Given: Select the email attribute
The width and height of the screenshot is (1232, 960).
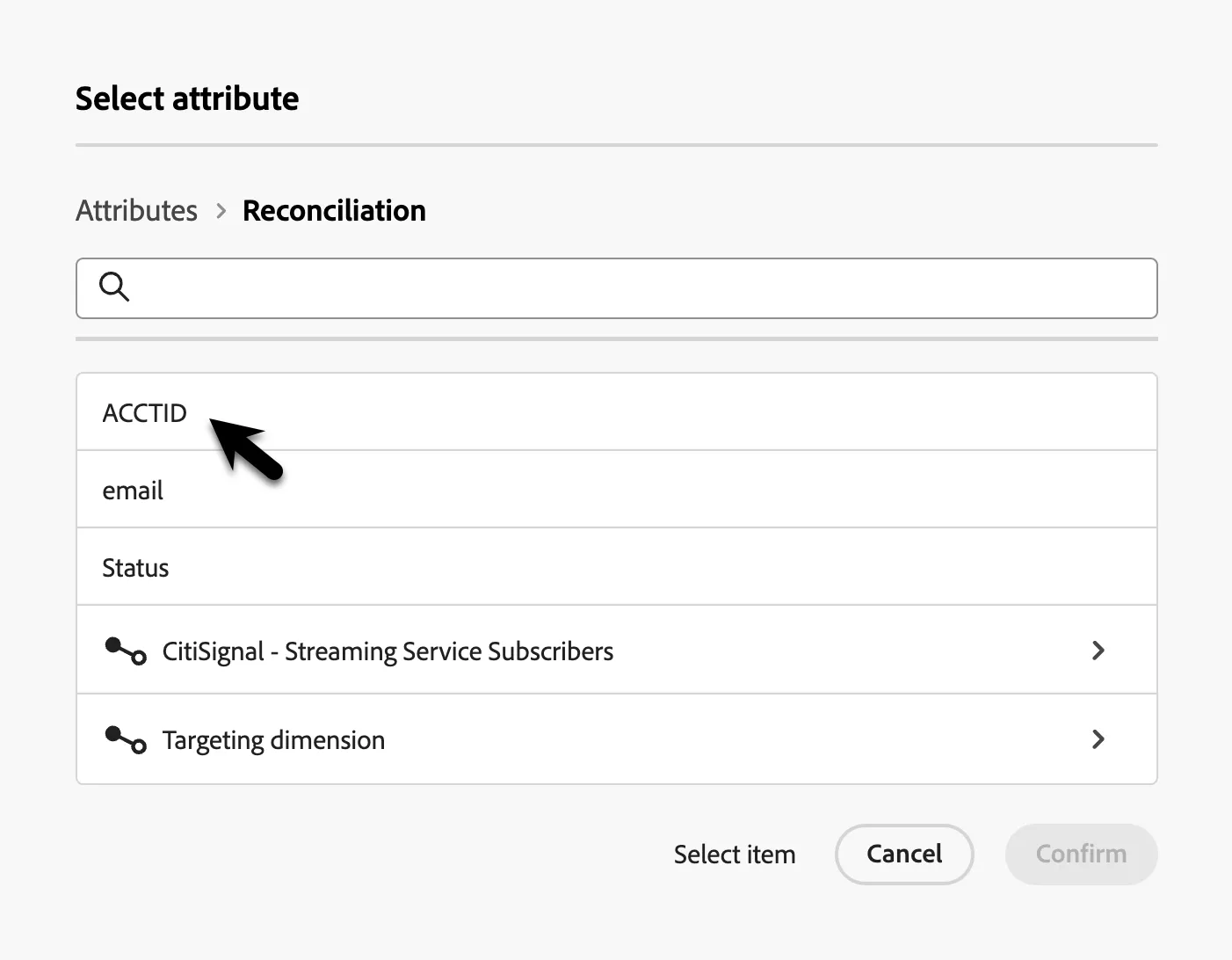Looking at the screenshot, I should tap(617, 490).
